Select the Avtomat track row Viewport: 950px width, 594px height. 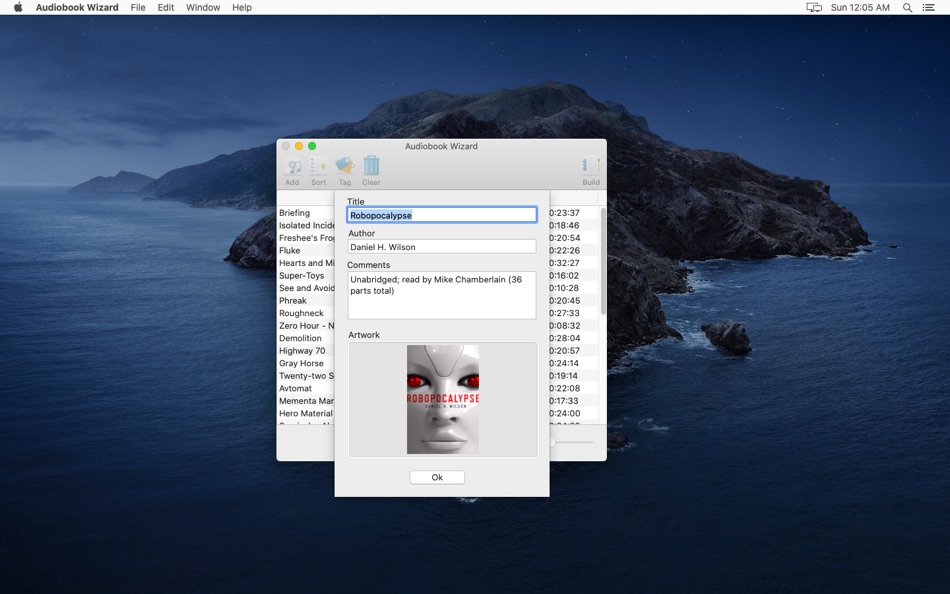(306, 388)
